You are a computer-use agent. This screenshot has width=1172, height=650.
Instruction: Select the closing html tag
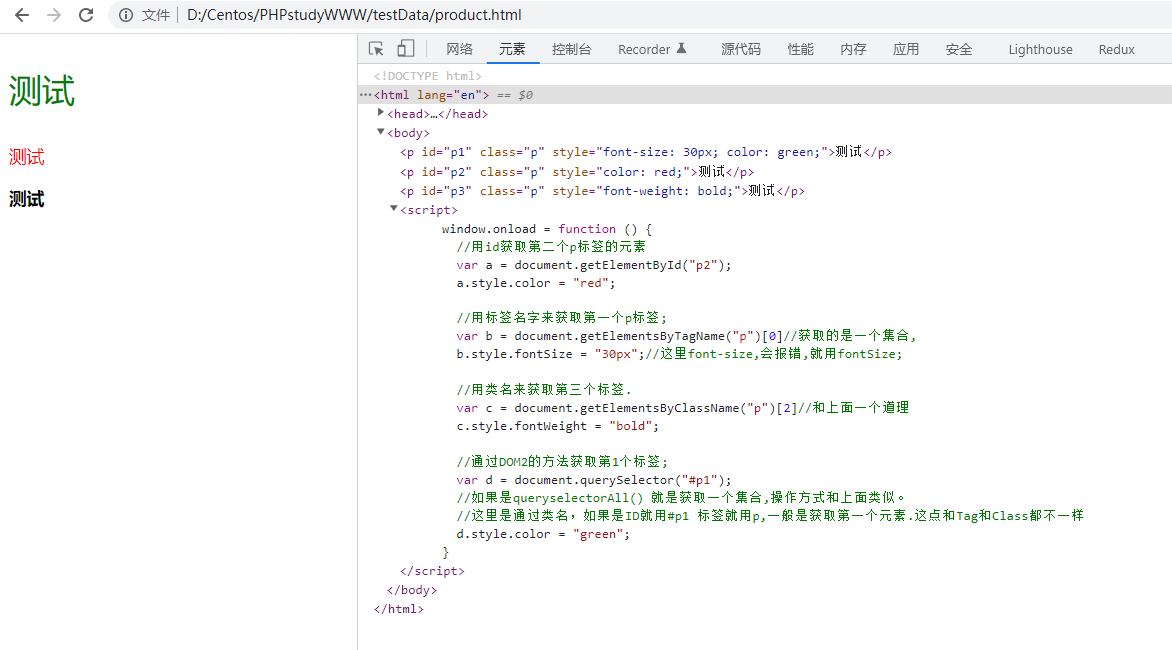pyautogui.click(x=398, y=609)
